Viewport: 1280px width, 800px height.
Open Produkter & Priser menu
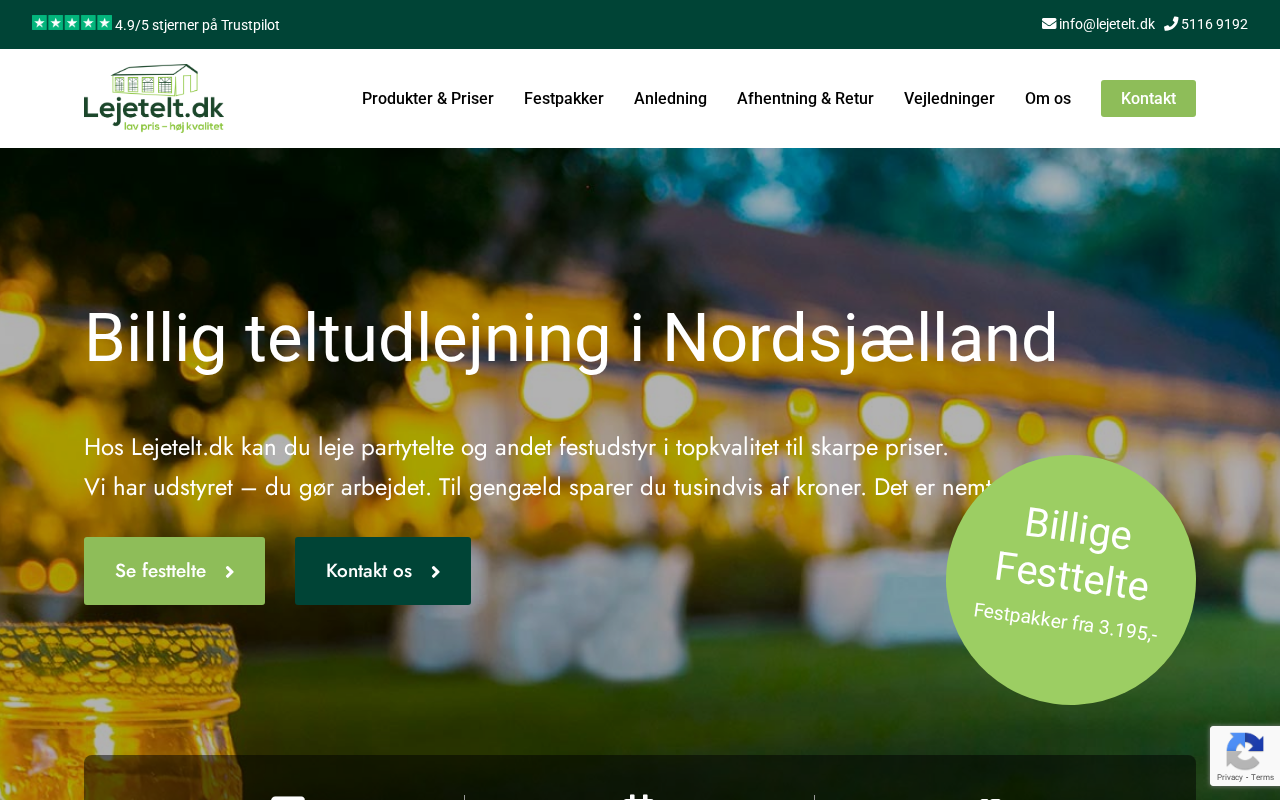pos(428,98)
